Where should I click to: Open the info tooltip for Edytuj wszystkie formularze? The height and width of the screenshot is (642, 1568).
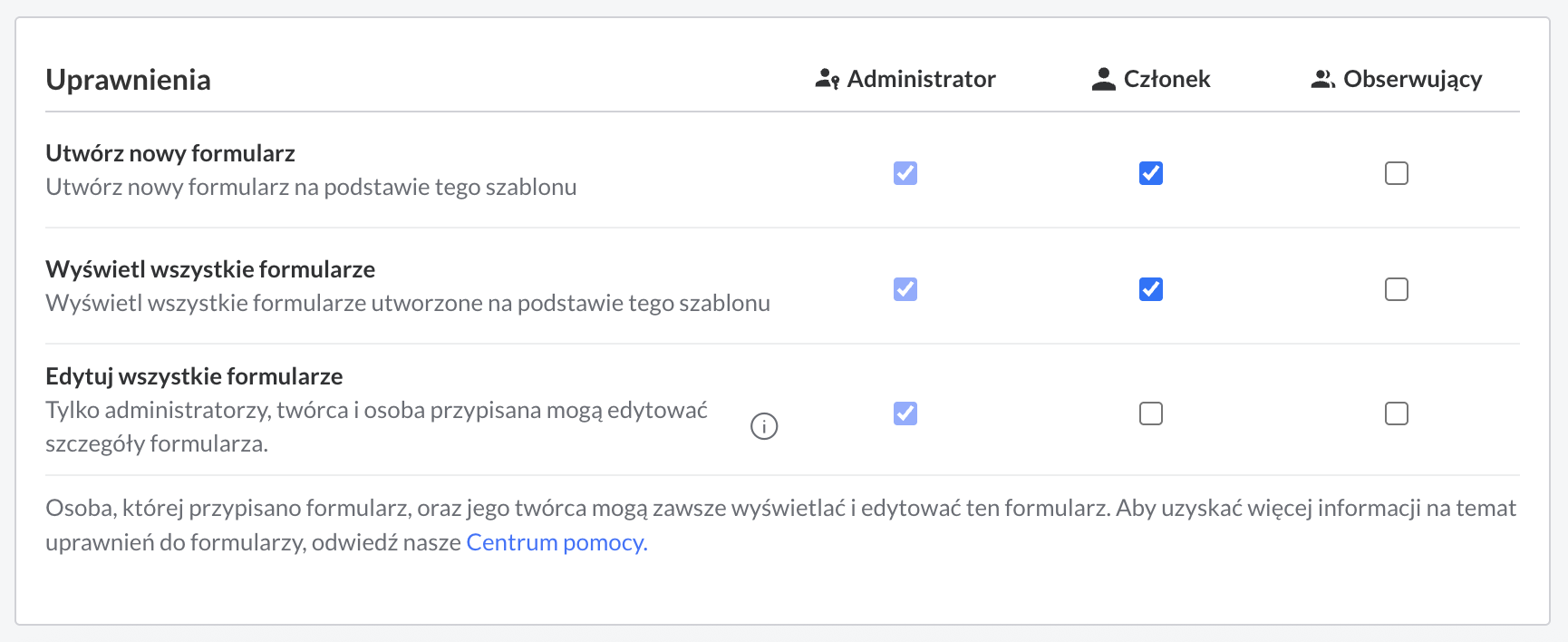click(x=764, y=426)
